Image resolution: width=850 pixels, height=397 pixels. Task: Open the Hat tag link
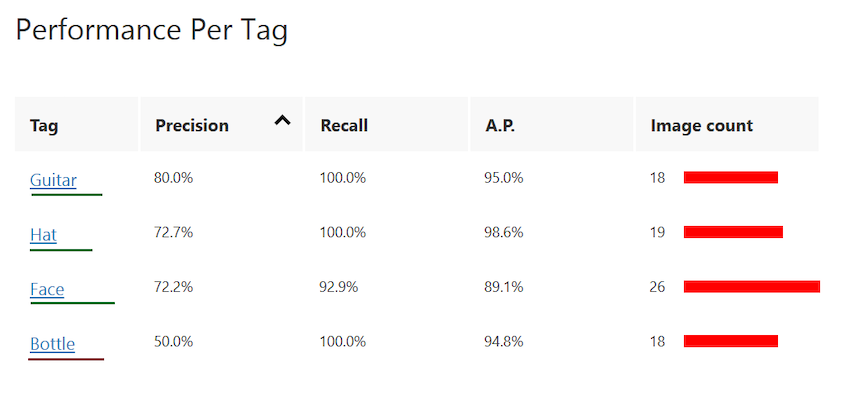43,235
